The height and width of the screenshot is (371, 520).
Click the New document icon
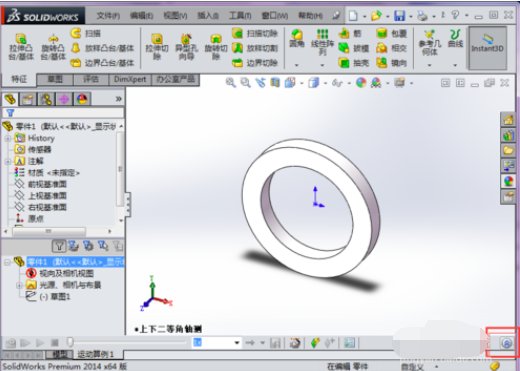(353, 15)
